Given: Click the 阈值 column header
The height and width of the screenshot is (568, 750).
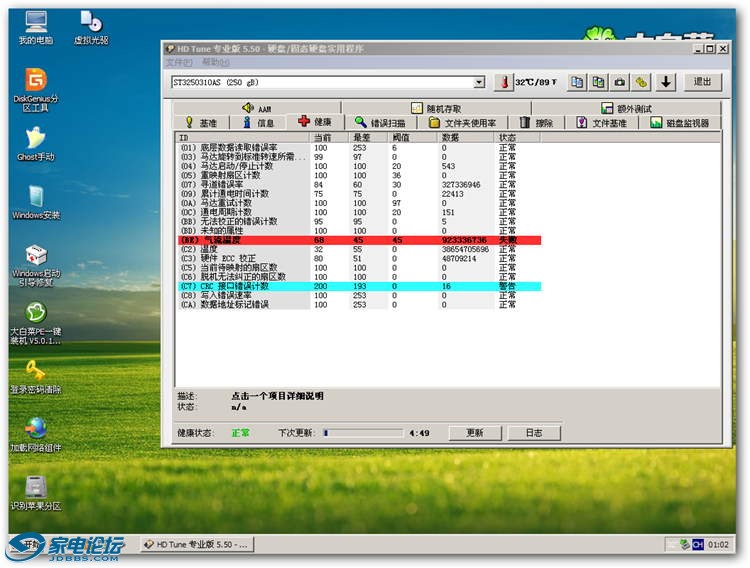Looking at the screenshot, I should [x=413, y=138].
